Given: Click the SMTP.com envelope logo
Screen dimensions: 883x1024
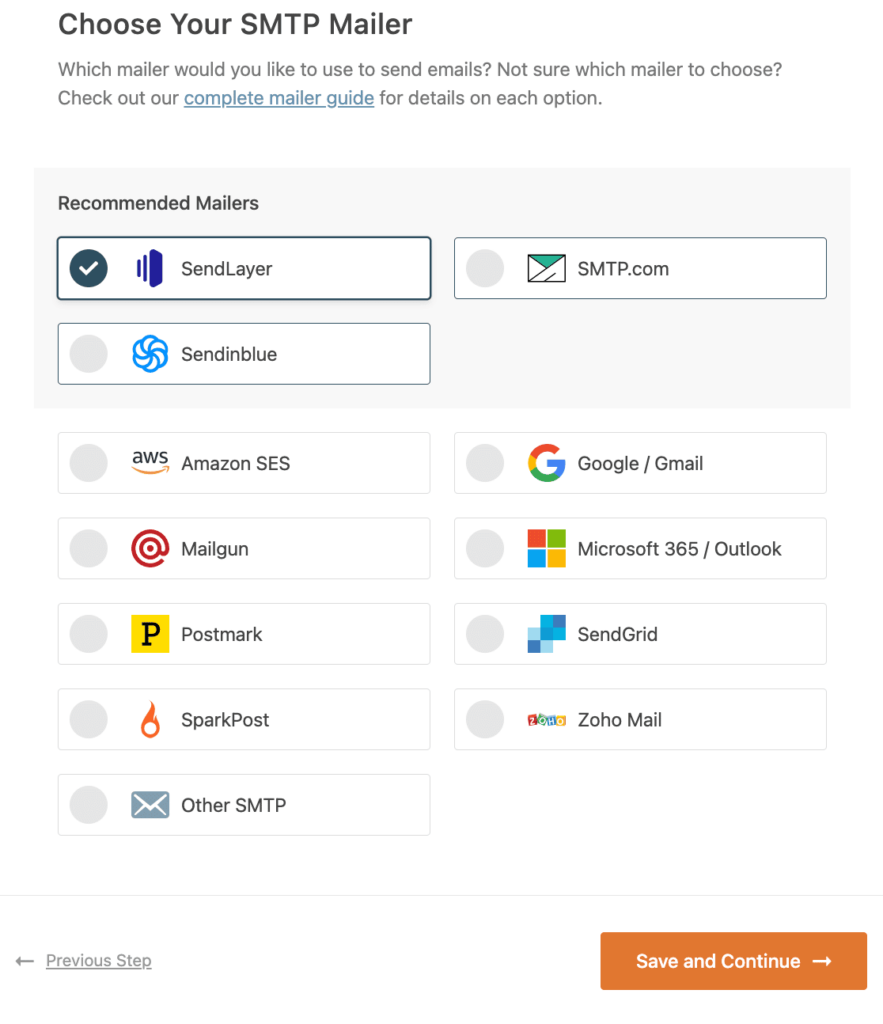Looking at the screenshot, I should point(546,268).
